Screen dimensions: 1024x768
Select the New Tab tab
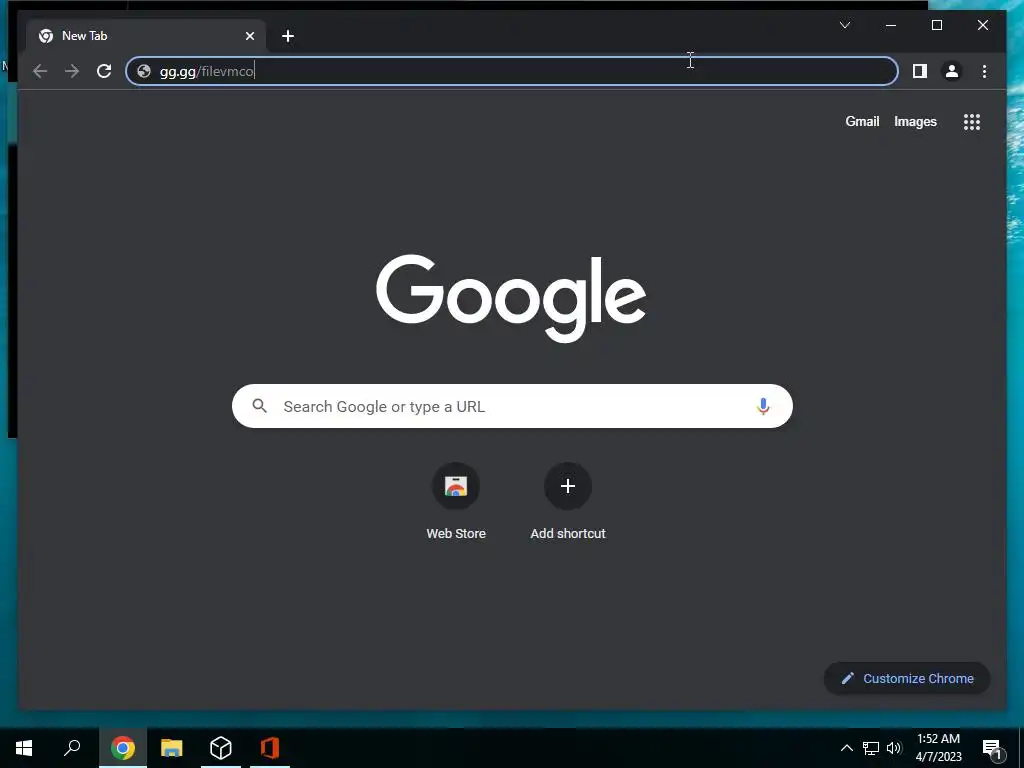(x=146, y=36)
